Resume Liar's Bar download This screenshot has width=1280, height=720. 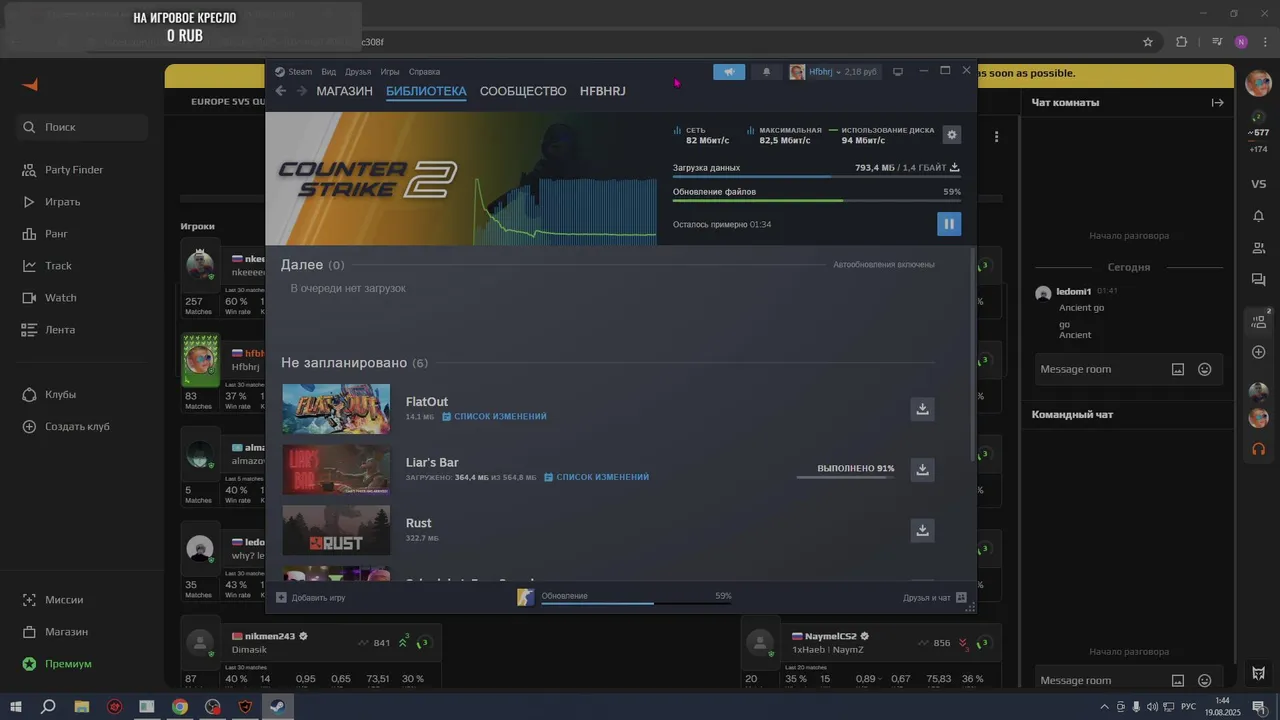click(923, 469)
